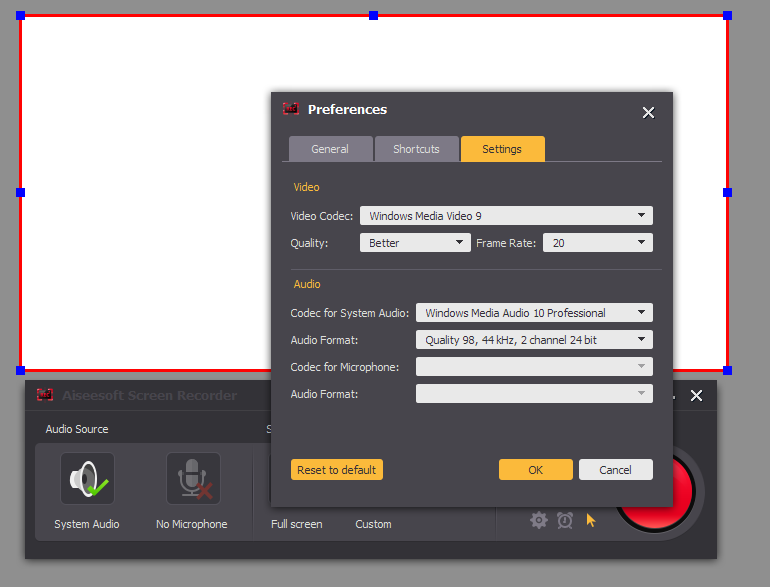Click the Video section heading
770x587 pixels.
click(x=306, y=187)
